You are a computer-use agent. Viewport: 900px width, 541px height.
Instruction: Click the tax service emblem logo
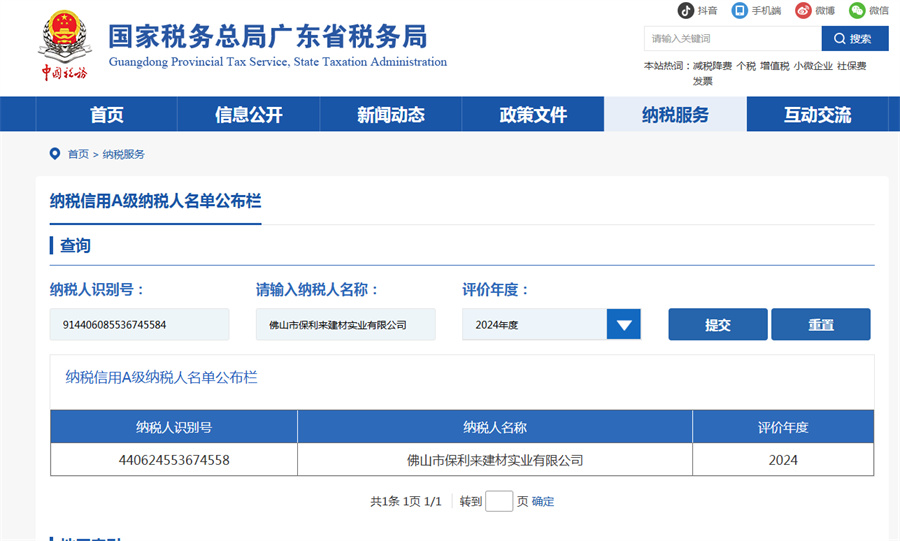point(64,46)
